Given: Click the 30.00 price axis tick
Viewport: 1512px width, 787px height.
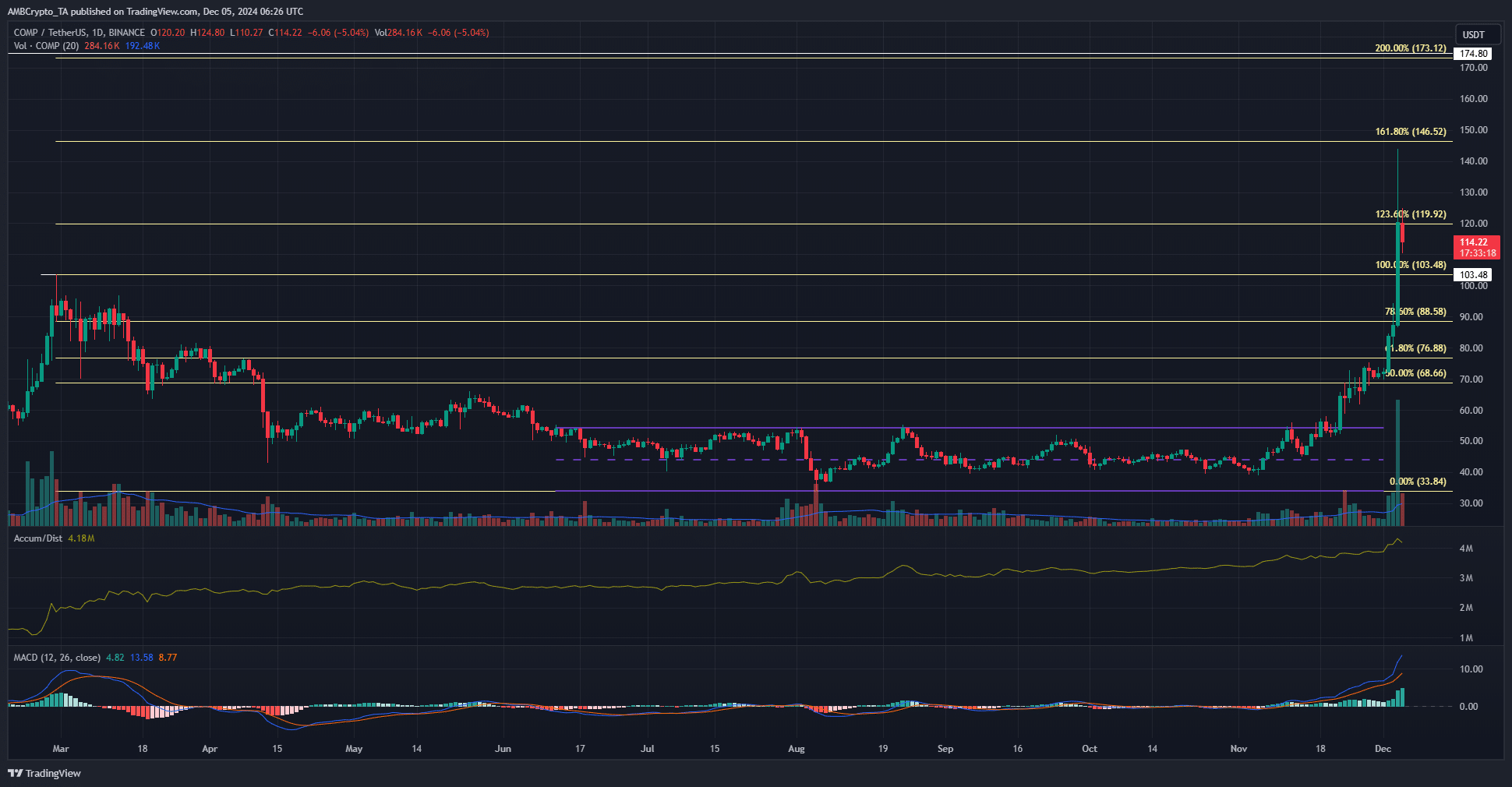Looking at the screenshot, I should coord(1471,503).
